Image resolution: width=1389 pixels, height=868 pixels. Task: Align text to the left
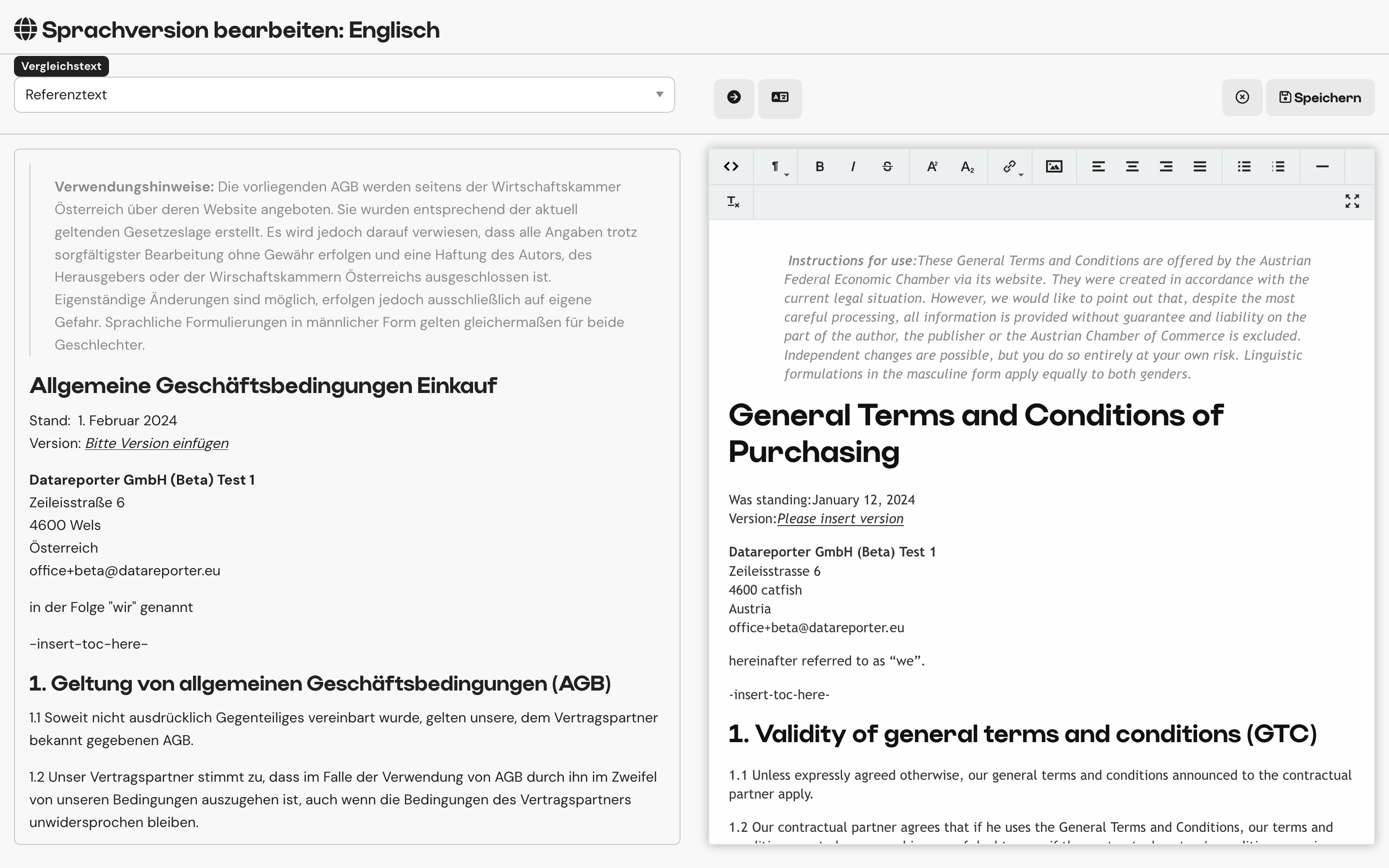(x=1098, y=166)
